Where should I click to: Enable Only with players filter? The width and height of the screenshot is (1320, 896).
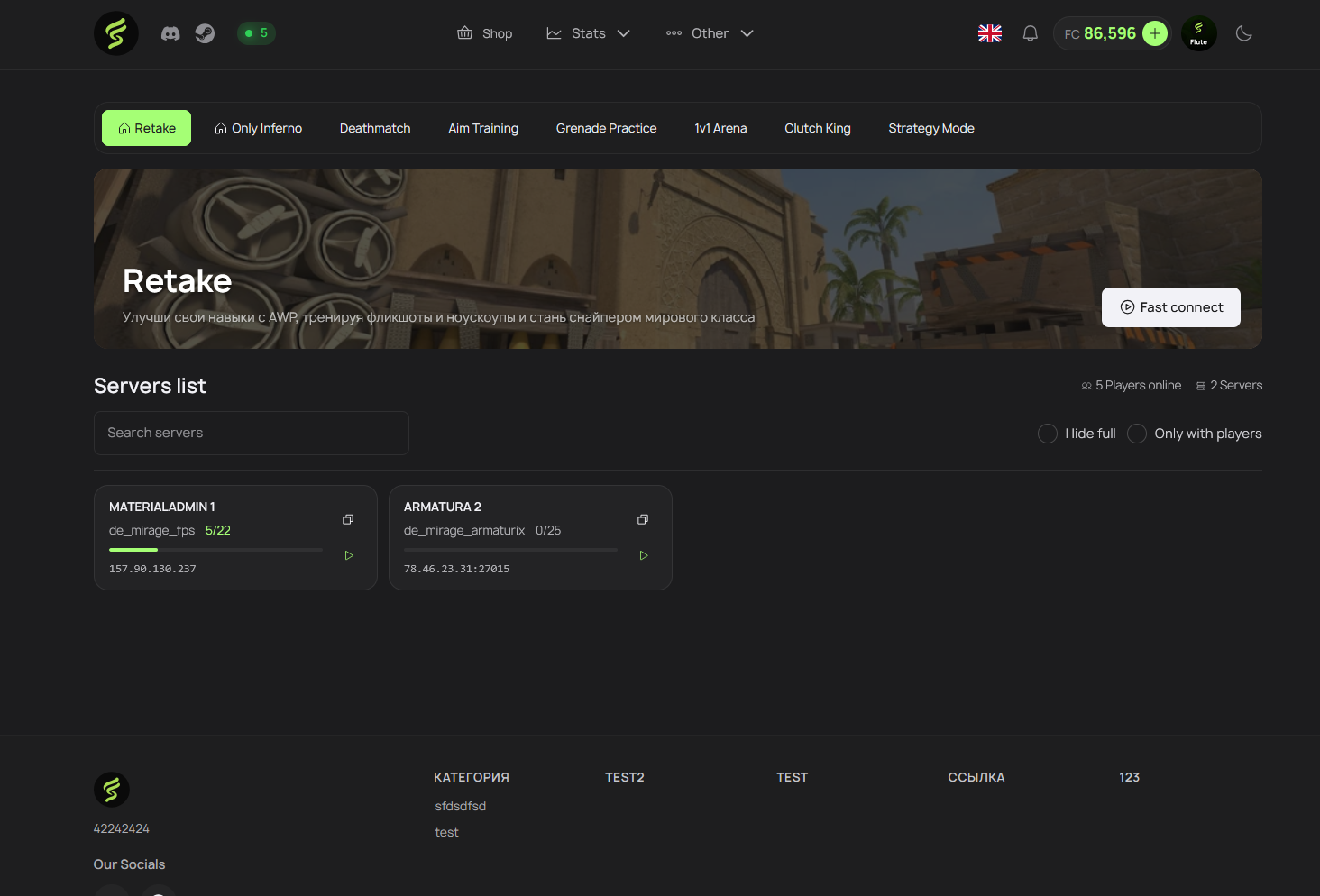[x=1137, y=434]
